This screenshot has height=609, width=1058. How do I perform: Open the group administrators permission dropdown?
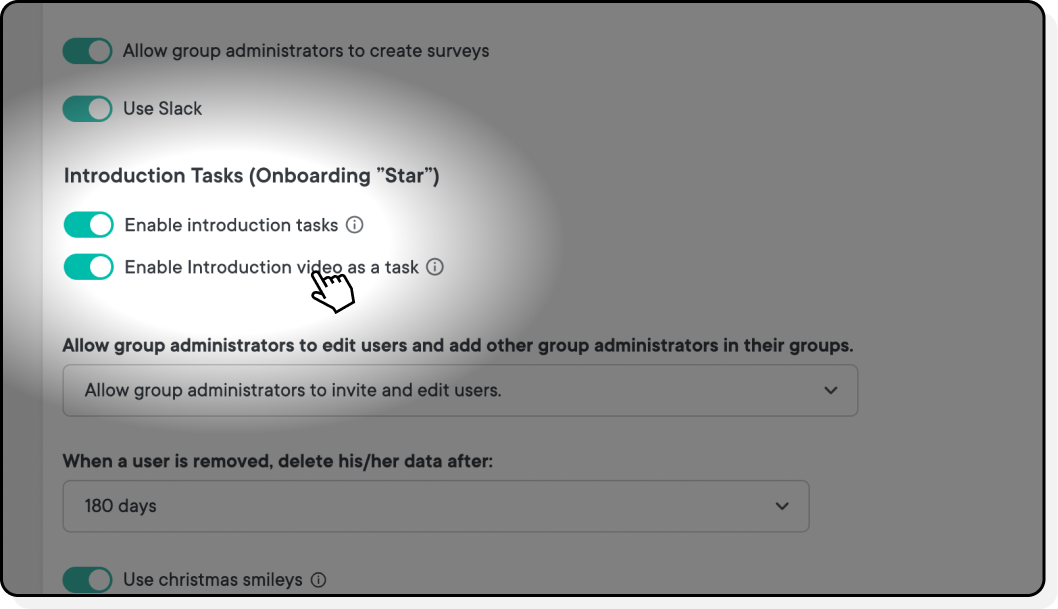pyautogui.click(x=459, y=390)
